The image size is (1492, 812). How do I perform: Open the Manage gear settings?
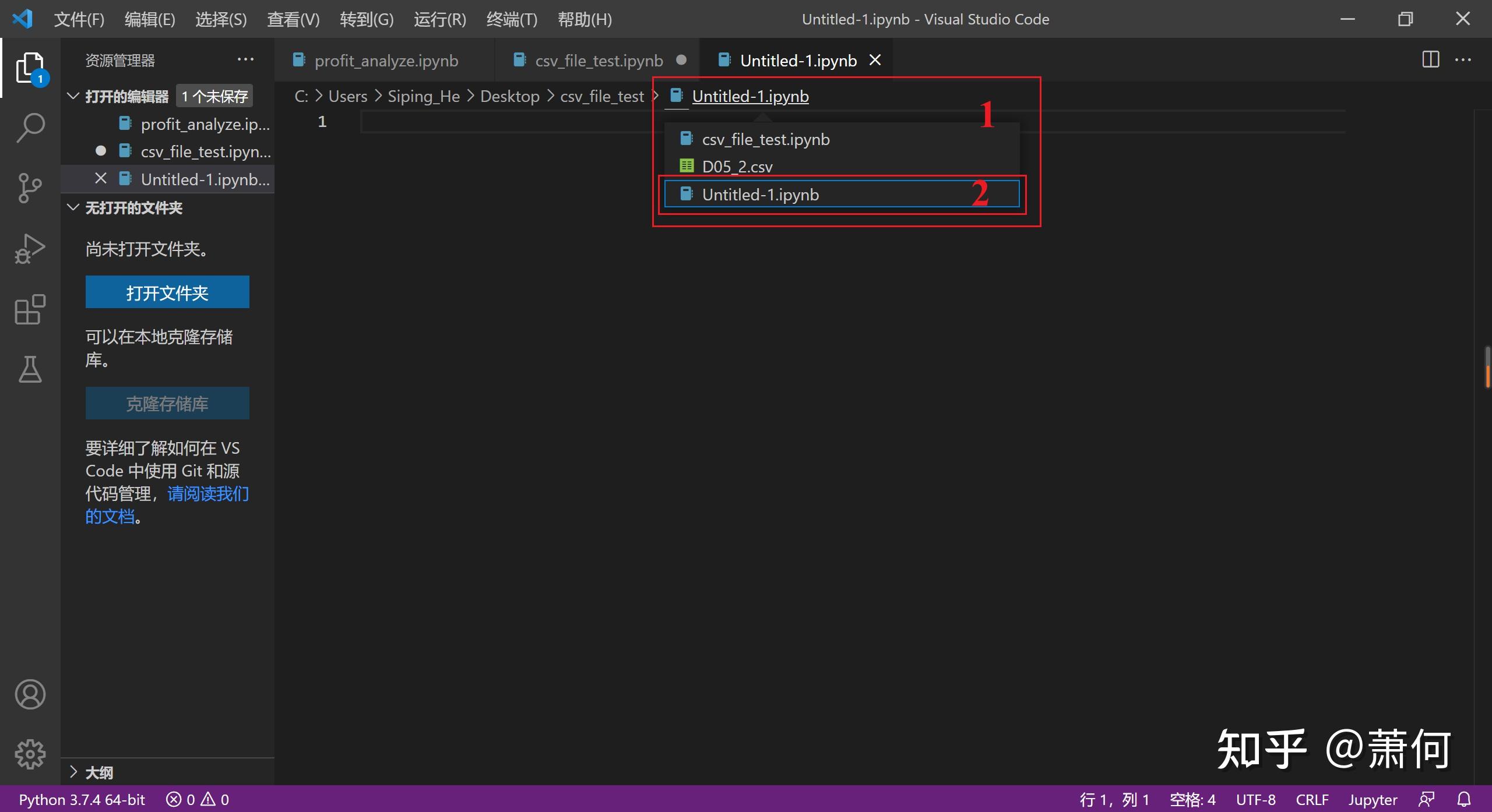(x=30, y=754)
